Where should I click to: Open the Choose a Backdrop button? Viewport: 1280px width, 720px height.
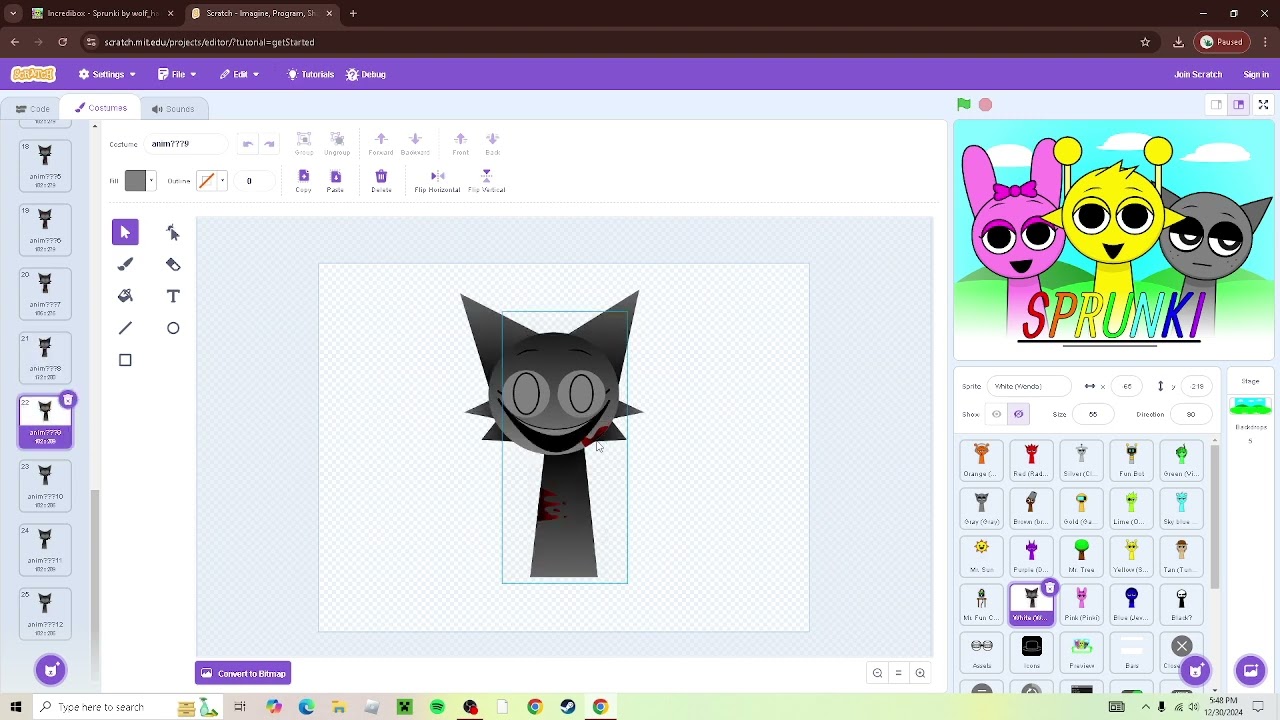[x=1250, y=670]
